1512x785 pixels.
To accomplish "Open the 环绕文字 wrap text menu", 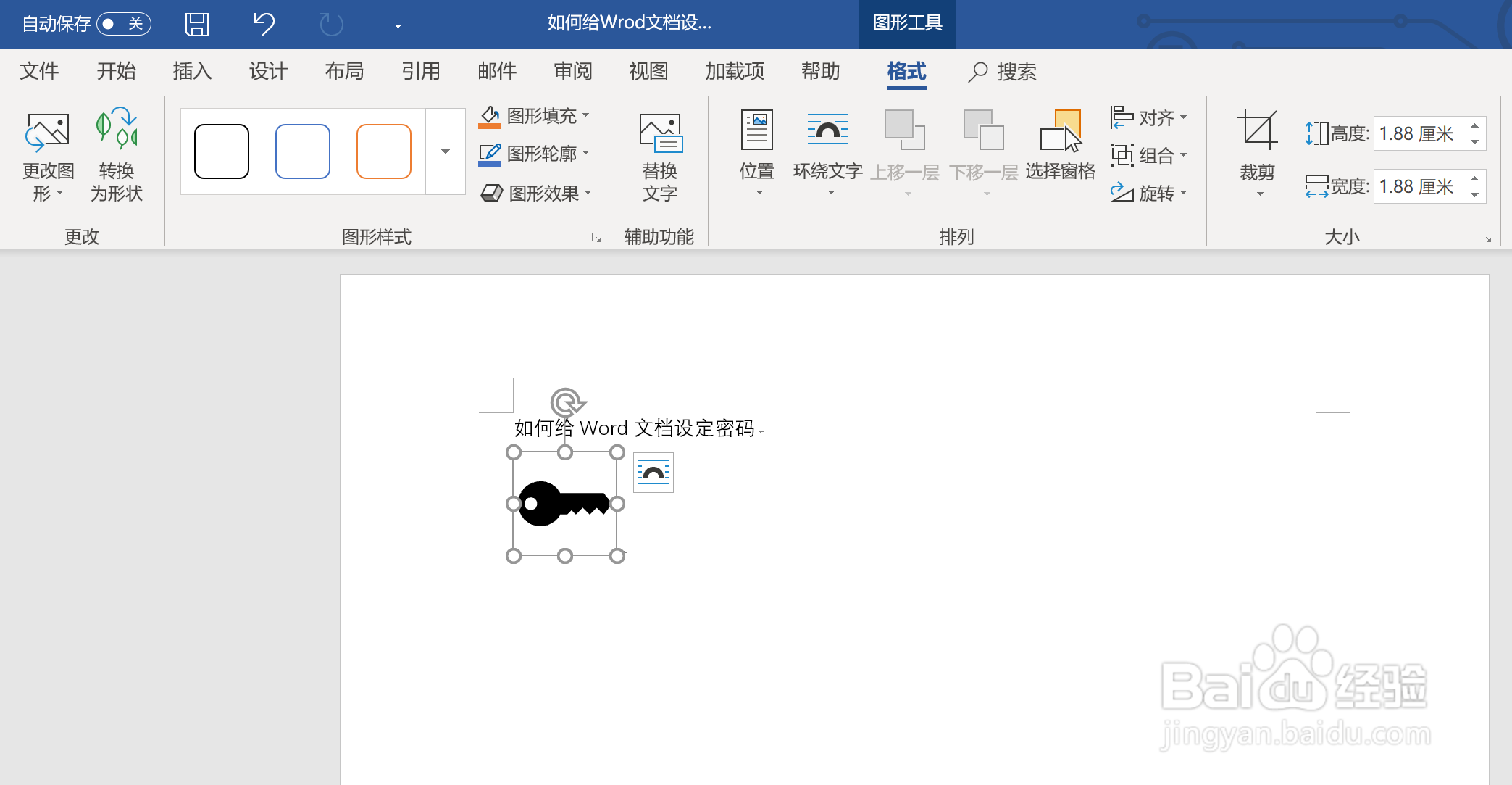I will (x=828, y=154).
